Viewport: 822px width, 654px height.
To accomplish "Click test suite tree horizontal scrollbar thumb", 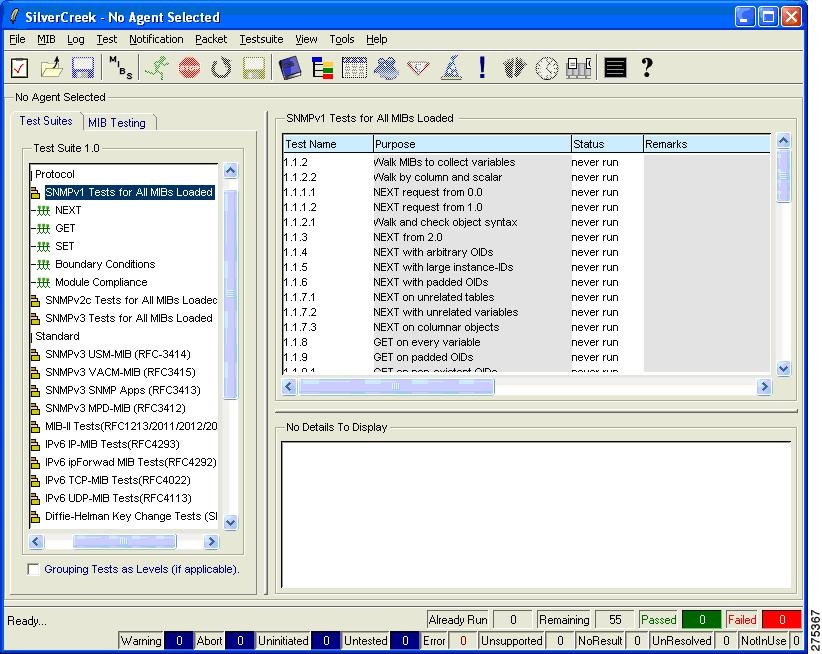I will [x=124, y=541].
